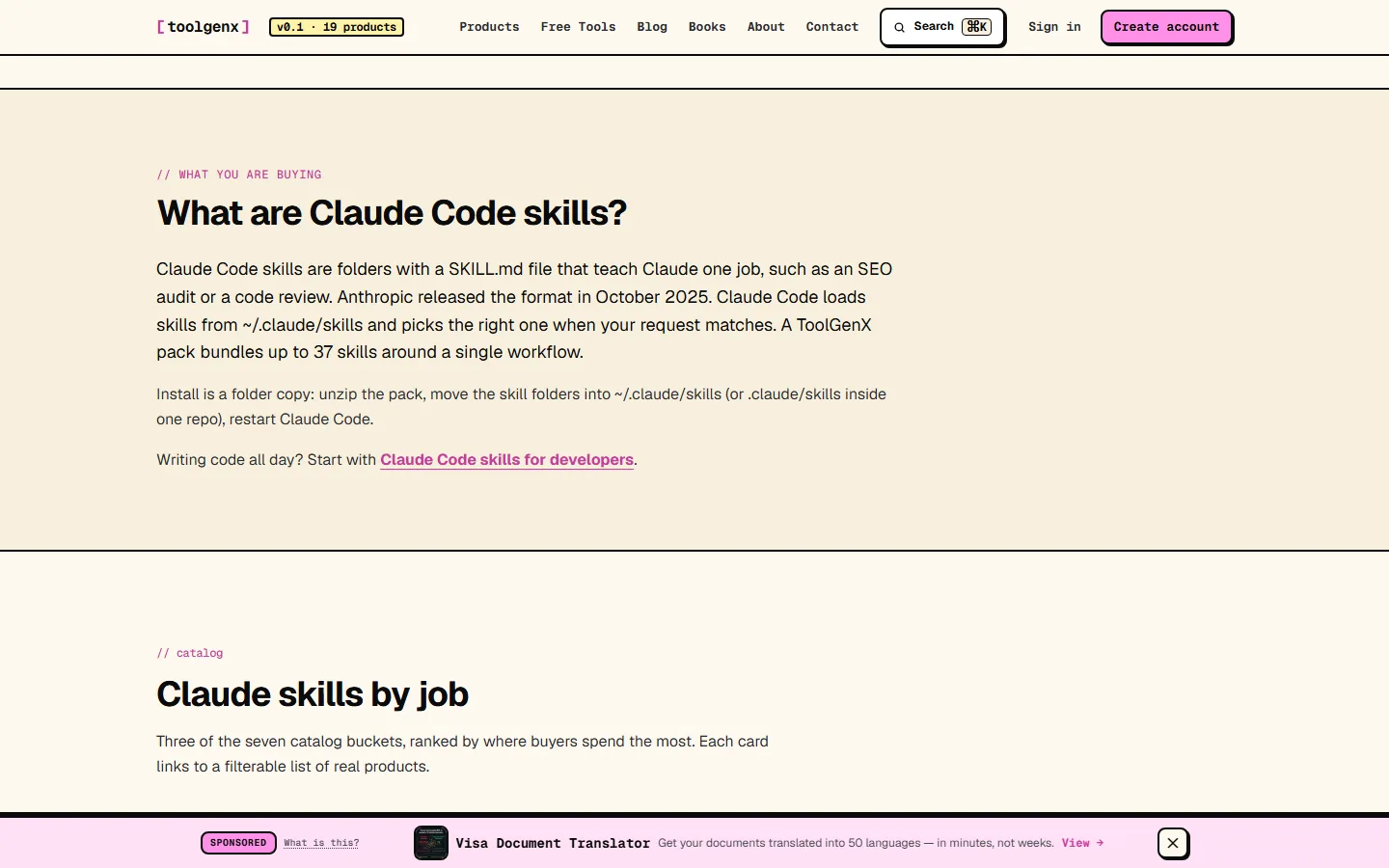Click the View link in sponsor bar
Image resolution: width=1389 pixels, height=868 pixels.
tap(1082, 843)
